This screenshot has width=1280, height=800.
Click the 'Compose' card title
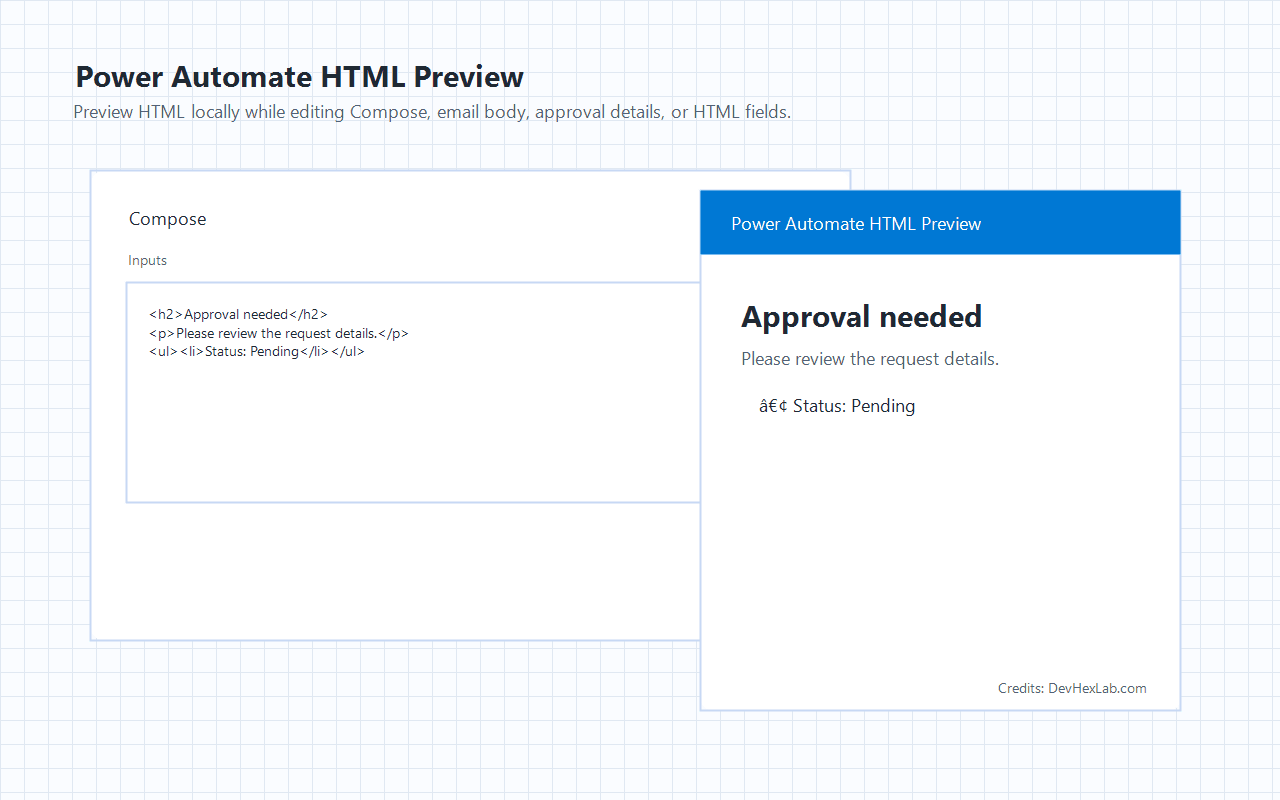168,219
